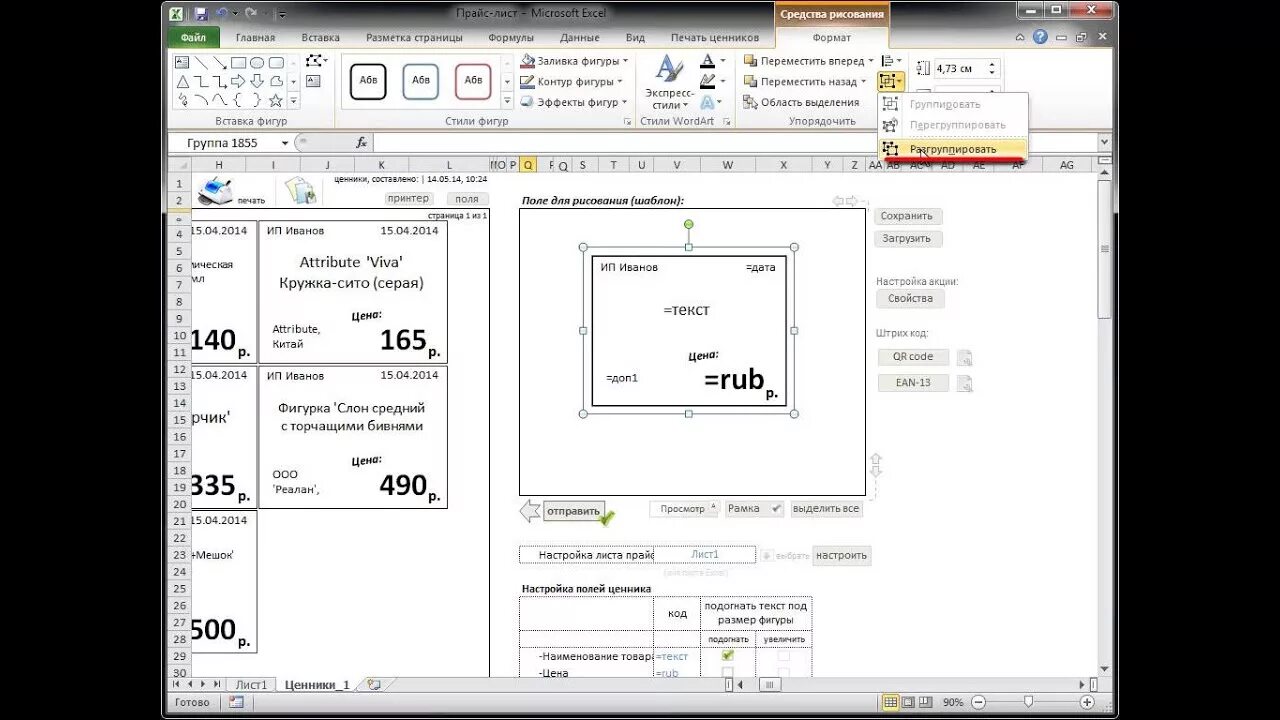Open the Файл tab
This screenshot has height=720, width=1280.
(194, 38)
